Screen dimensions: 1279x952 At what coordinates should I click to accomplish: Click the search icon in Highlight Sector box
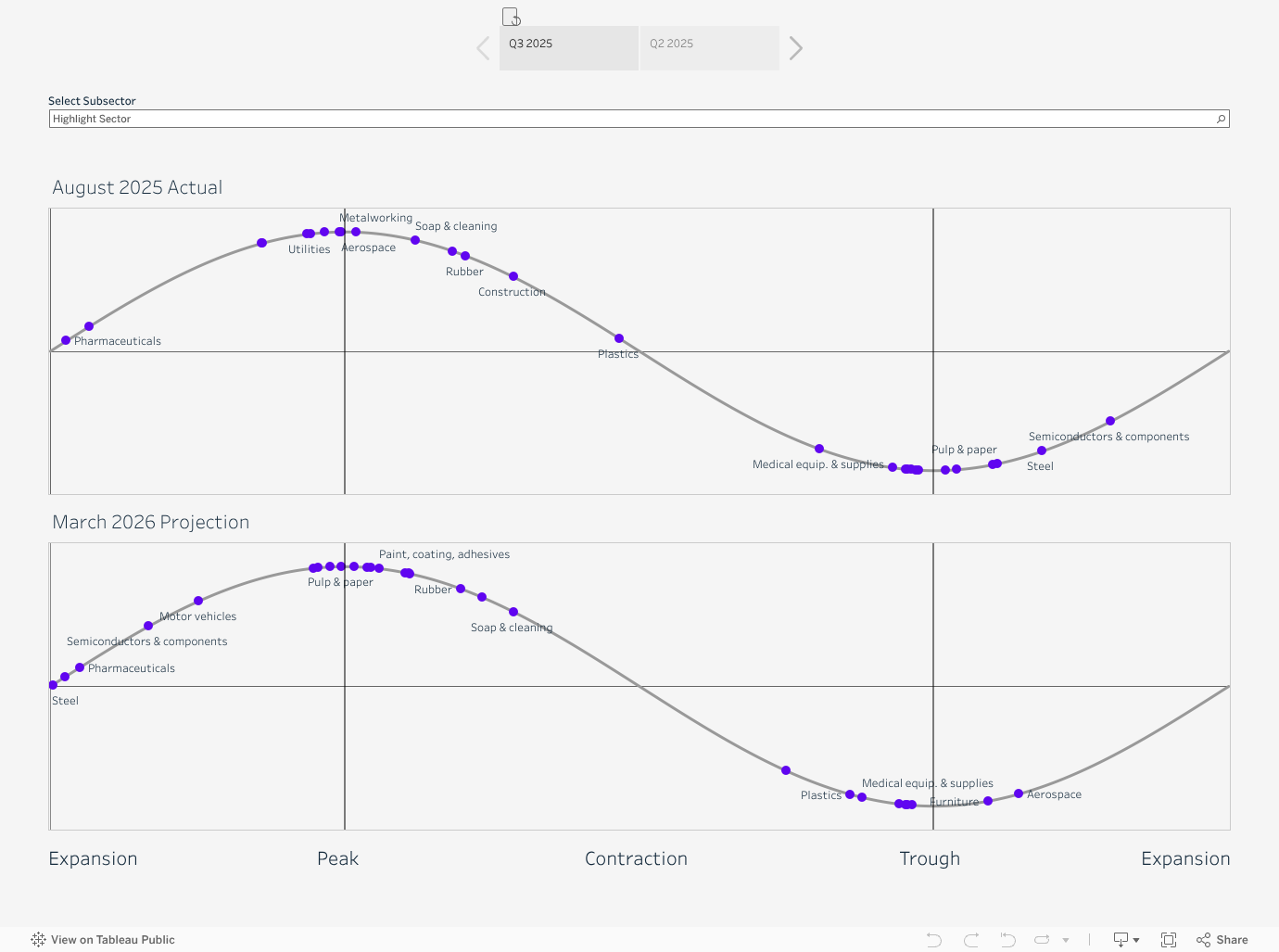[1221, 119]
